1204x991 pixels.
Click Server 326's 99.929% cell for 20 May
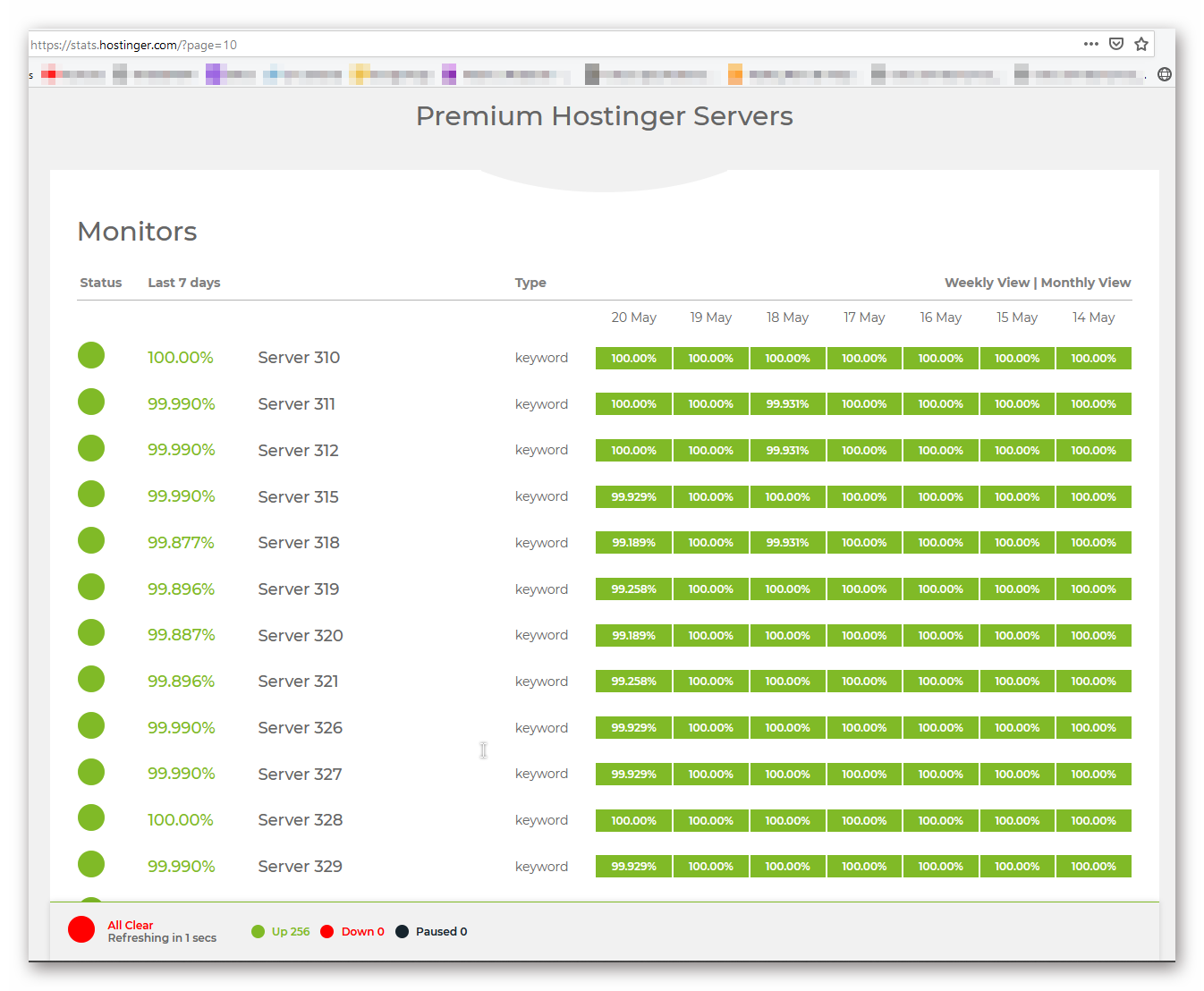(633, 728)
